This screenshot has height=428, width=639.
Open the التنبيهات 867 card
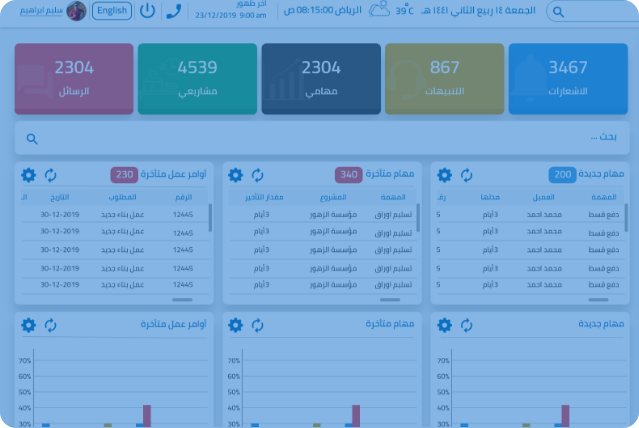point(444,79)
